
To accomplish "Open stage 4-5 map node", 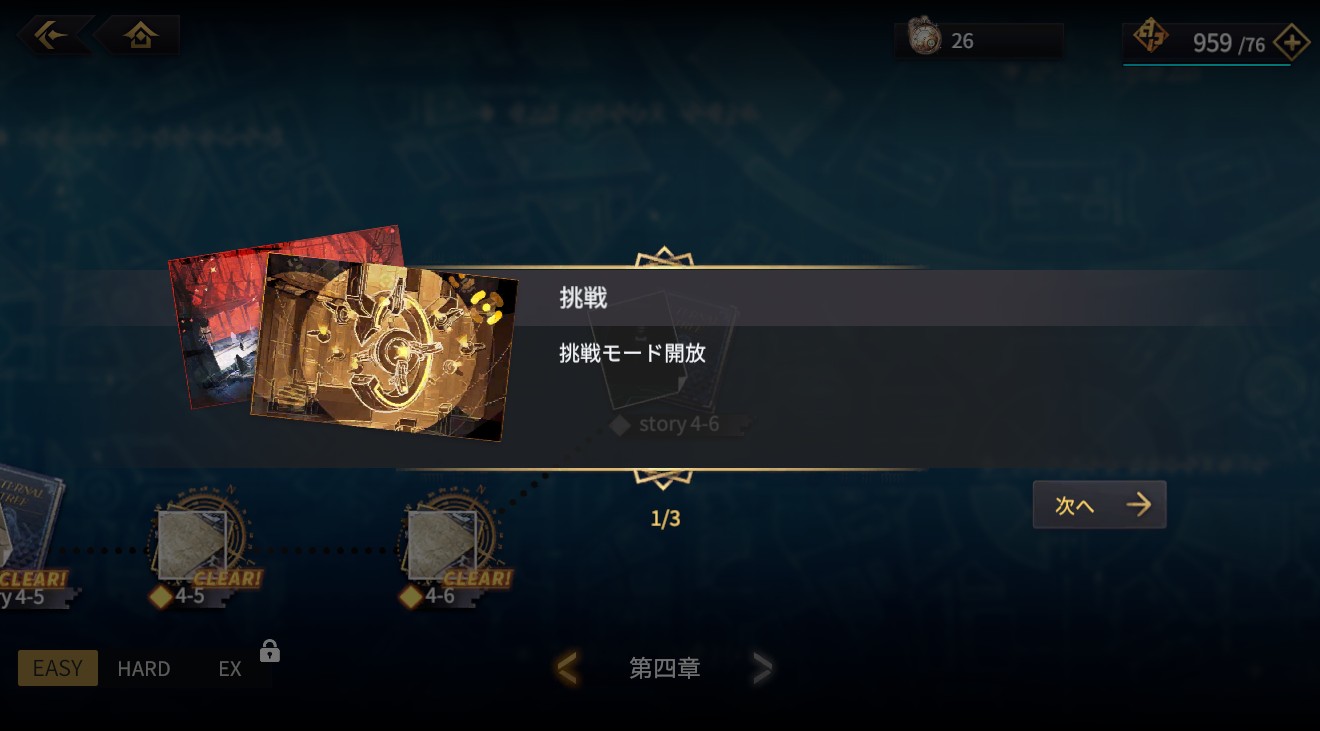I will point(193,544).
